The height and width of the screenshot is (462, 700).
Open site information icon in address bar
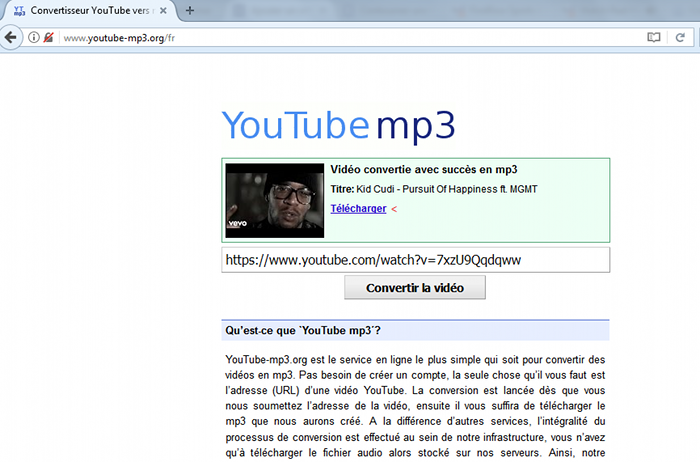[x=33, y=37]
